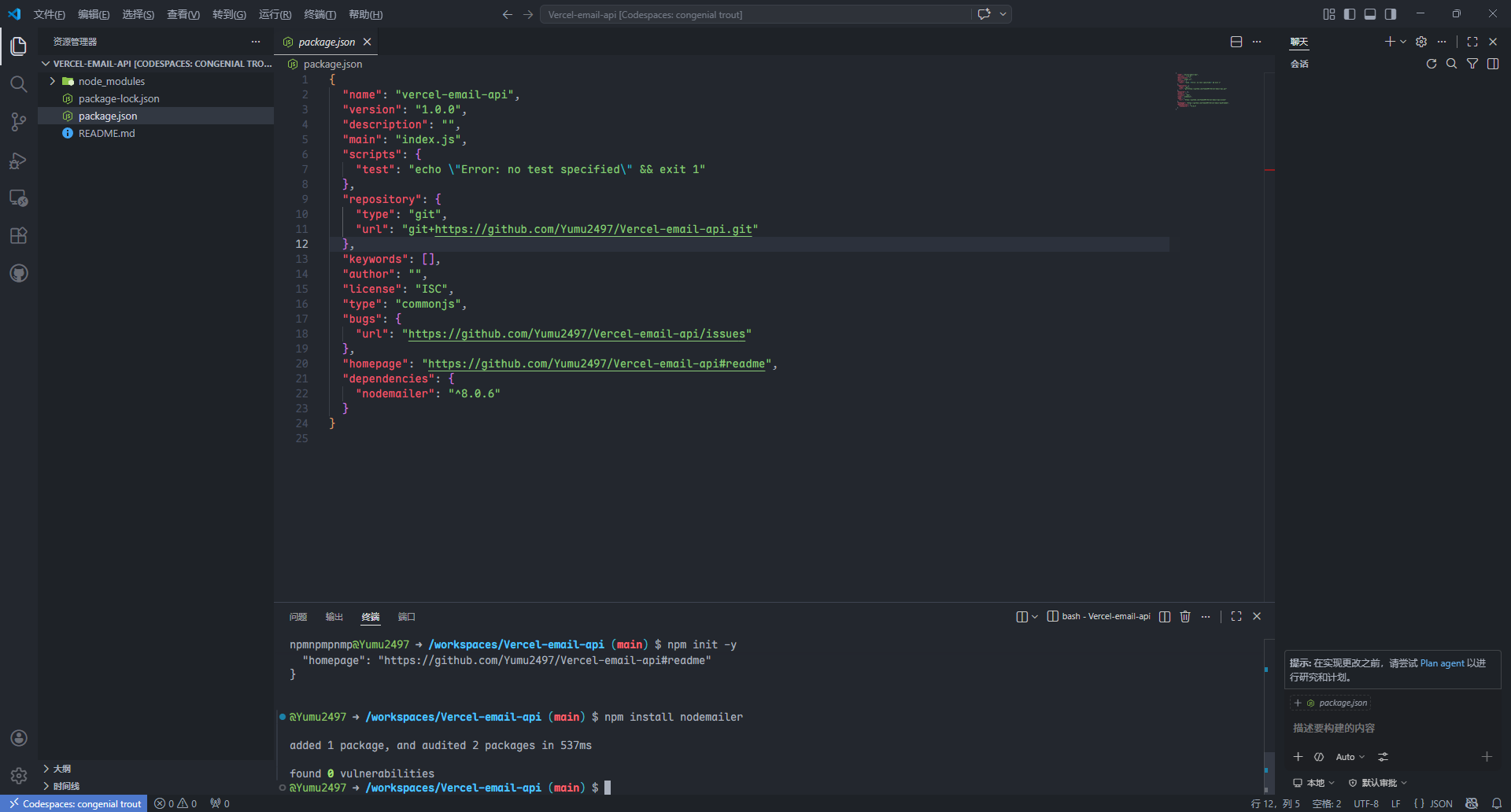Open the Auto model dropdown in chat
The width and height of the screenshot is (1511, 812).
click(x=1350, y=757)
